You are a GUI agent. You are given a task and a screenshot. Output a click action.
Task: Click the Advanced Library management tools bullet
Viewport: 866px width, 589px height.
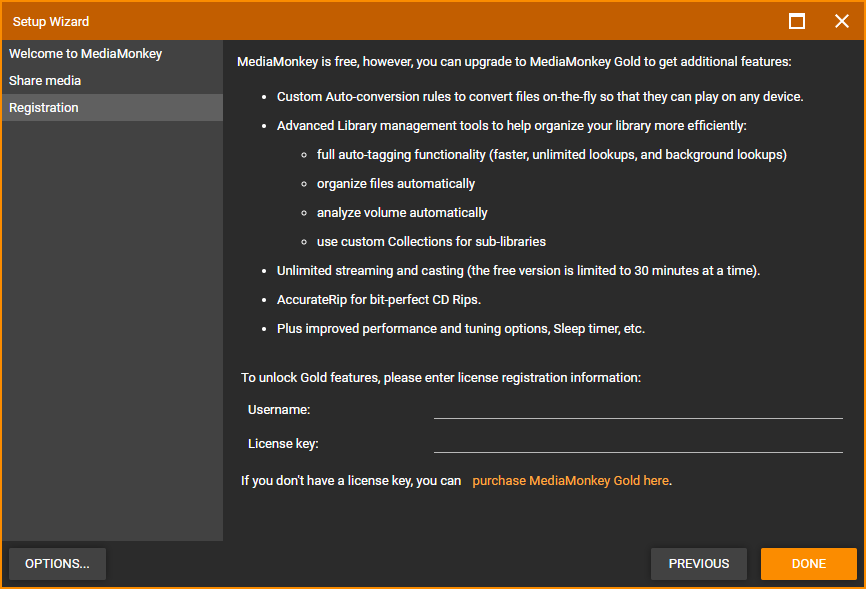511,125
